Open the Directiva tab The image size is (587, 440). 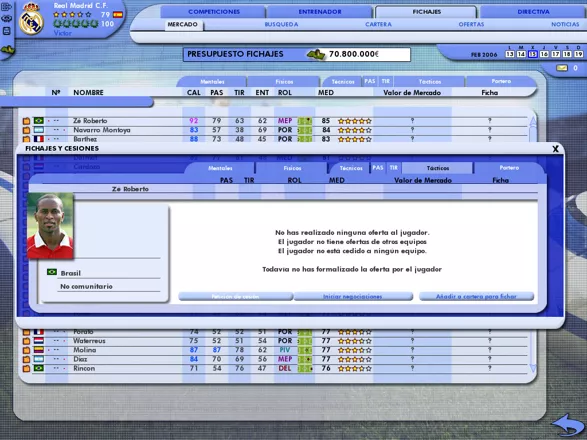tap(533, 12)
